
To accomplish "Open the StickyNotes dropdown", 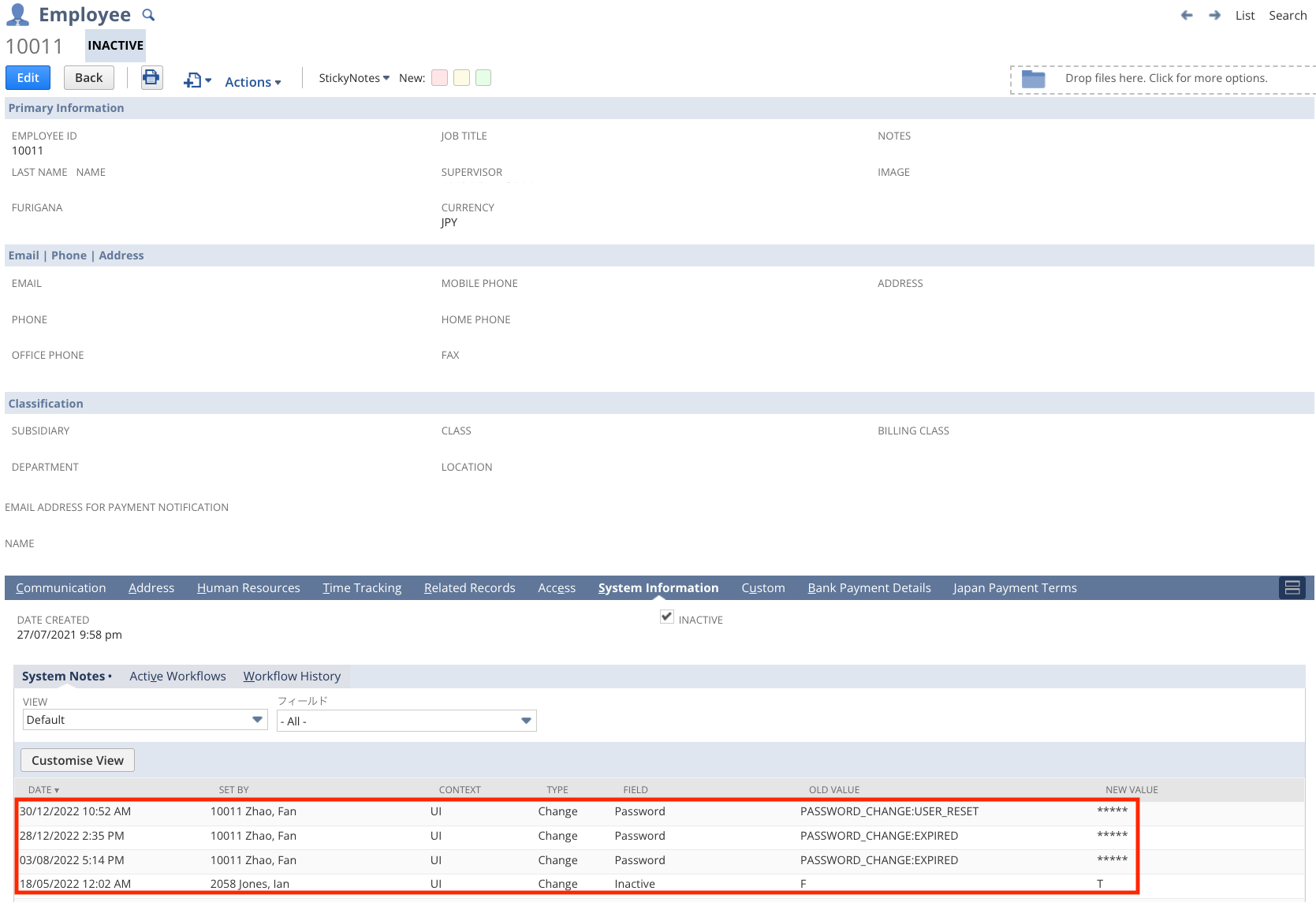I will (354, 78).
